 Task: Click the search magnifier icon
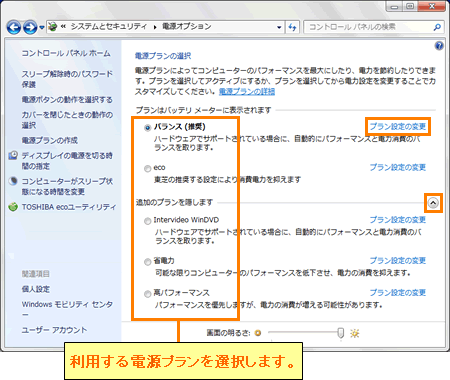pyautogui.click(x=437, y=27)
